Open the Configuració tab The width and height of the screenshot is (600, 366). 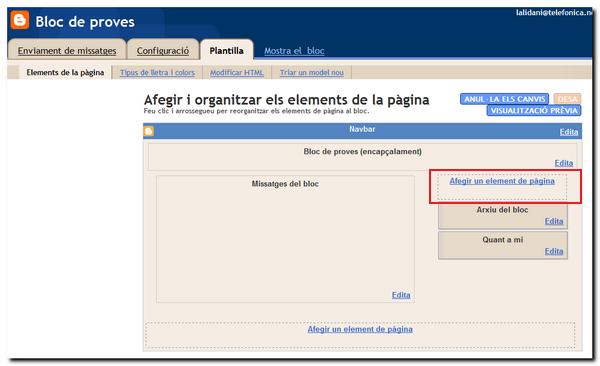pos(163,51)
